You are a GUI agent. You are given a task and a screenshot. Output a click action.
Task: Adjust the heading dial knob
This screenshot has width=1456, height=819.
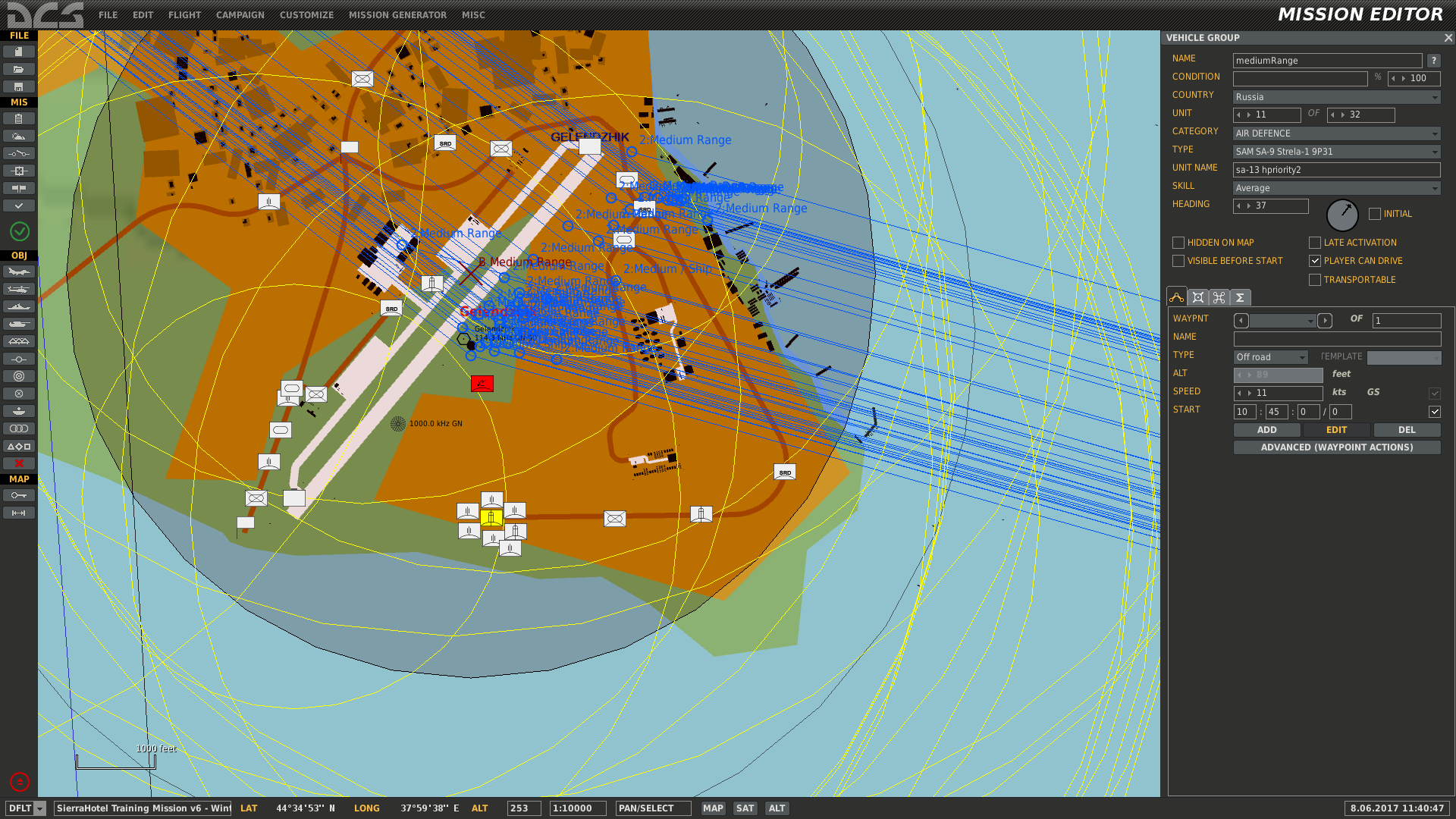1342,215
